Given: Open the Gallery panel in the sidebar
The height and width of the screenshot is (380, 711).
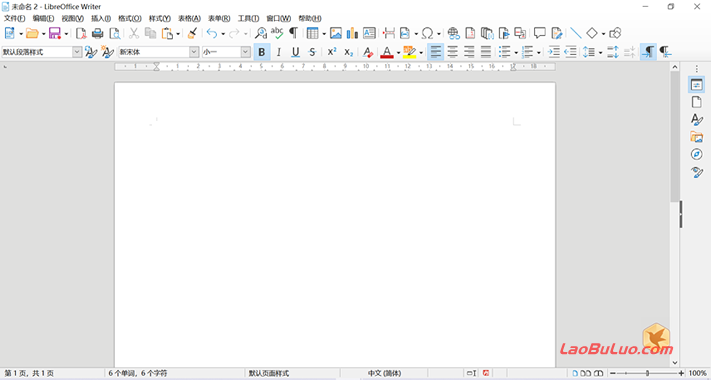Looking at the screenshot, I should [696, 136].
